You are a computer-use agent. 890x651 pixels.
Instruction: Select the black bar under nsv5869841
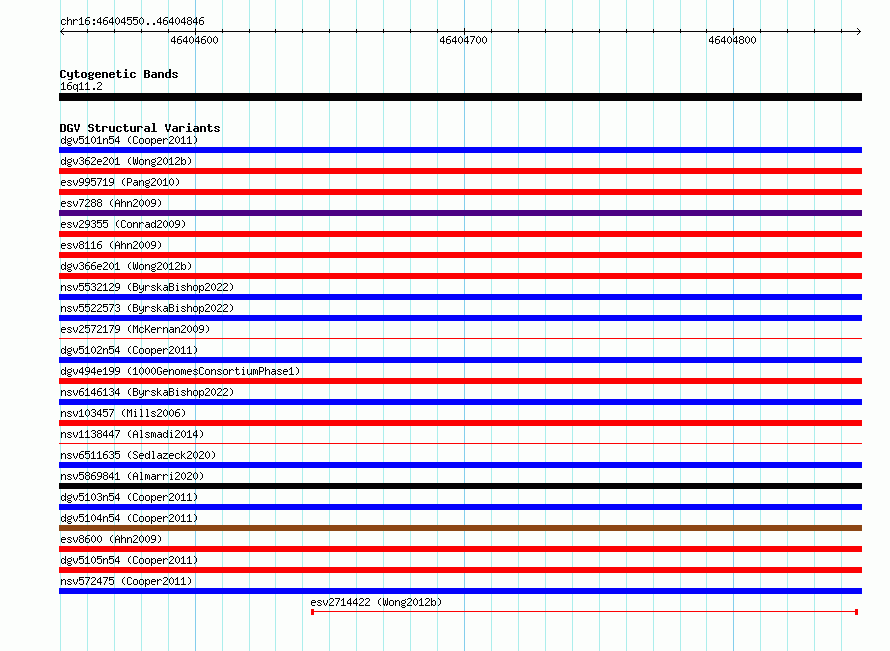tap(460, 486)
